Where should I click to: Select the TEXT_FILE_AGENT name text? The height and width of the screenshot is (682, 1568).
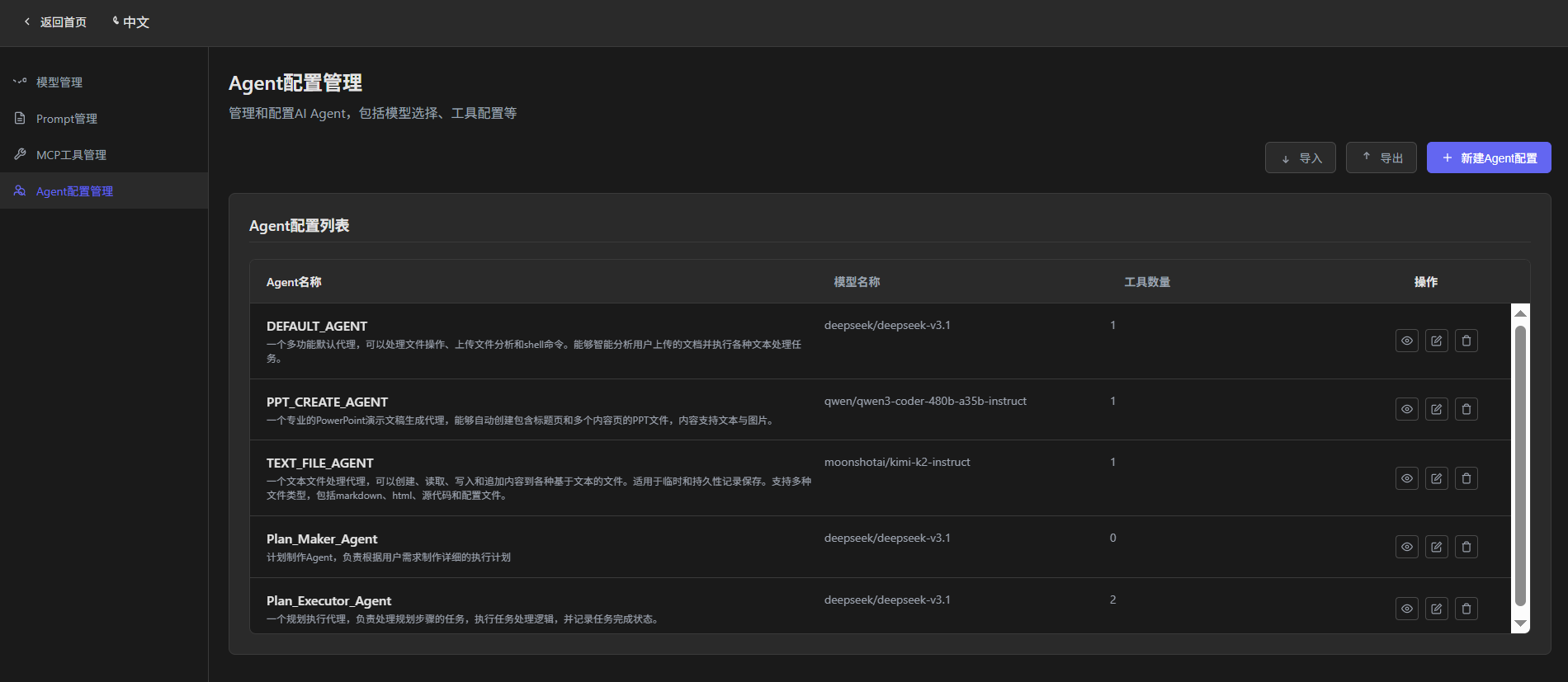pyautogui.click(x=320, y=463)
